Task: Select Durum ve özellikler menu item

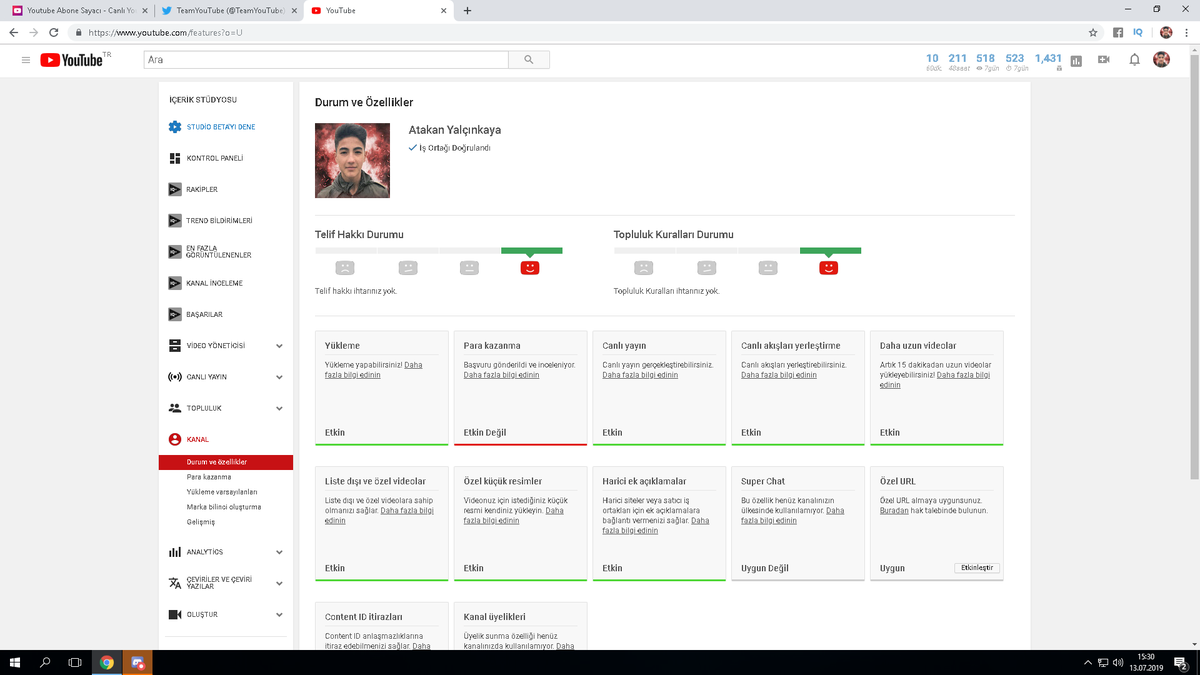Action: [x=225, y=462]
